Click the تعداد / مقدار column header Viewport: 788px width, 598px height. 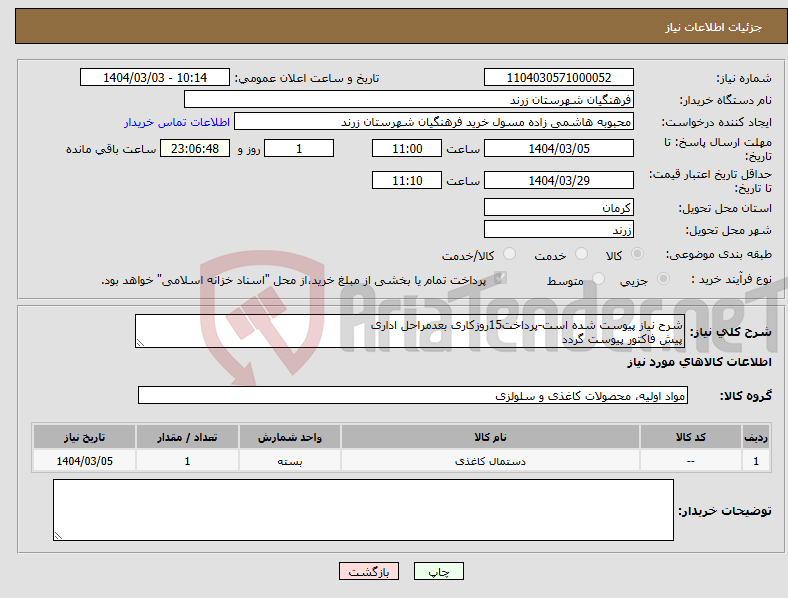tap(187, 437)
